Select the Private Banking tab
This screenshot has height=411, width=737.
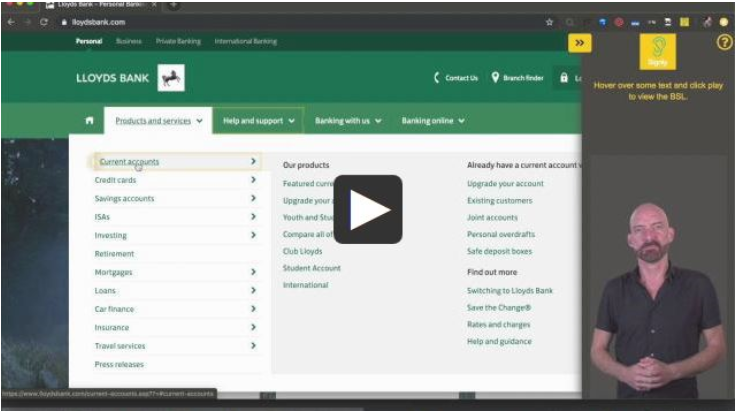178,41
